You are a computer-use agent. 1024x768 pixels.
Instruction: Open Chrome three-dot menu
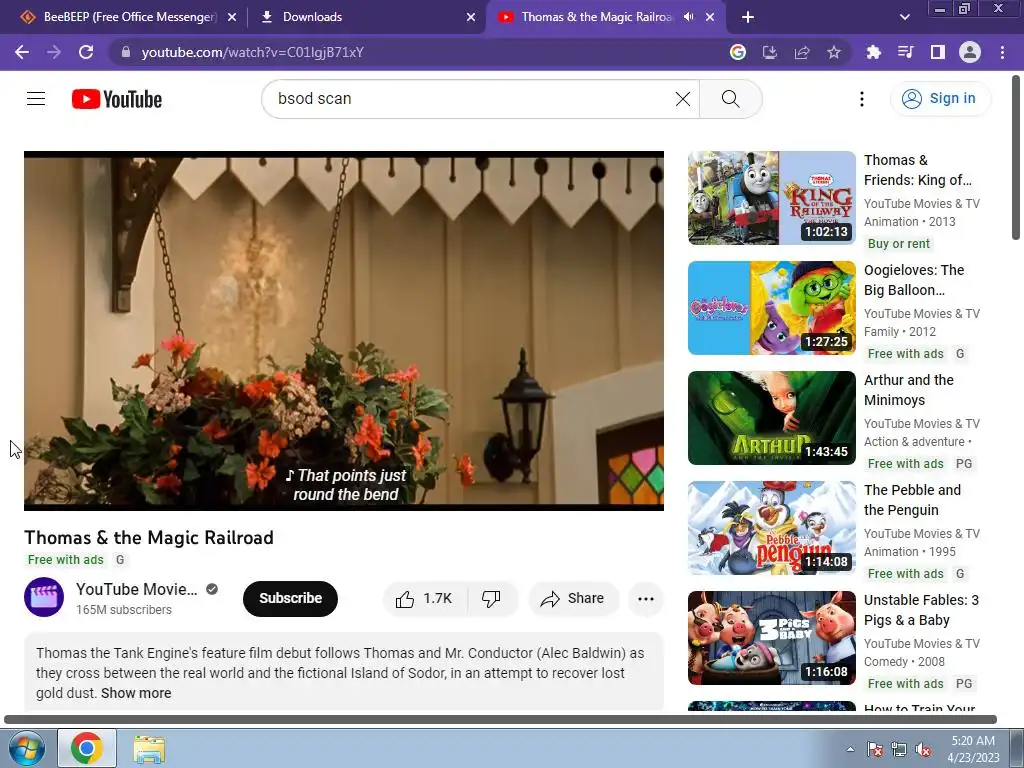coord(1002,52)
